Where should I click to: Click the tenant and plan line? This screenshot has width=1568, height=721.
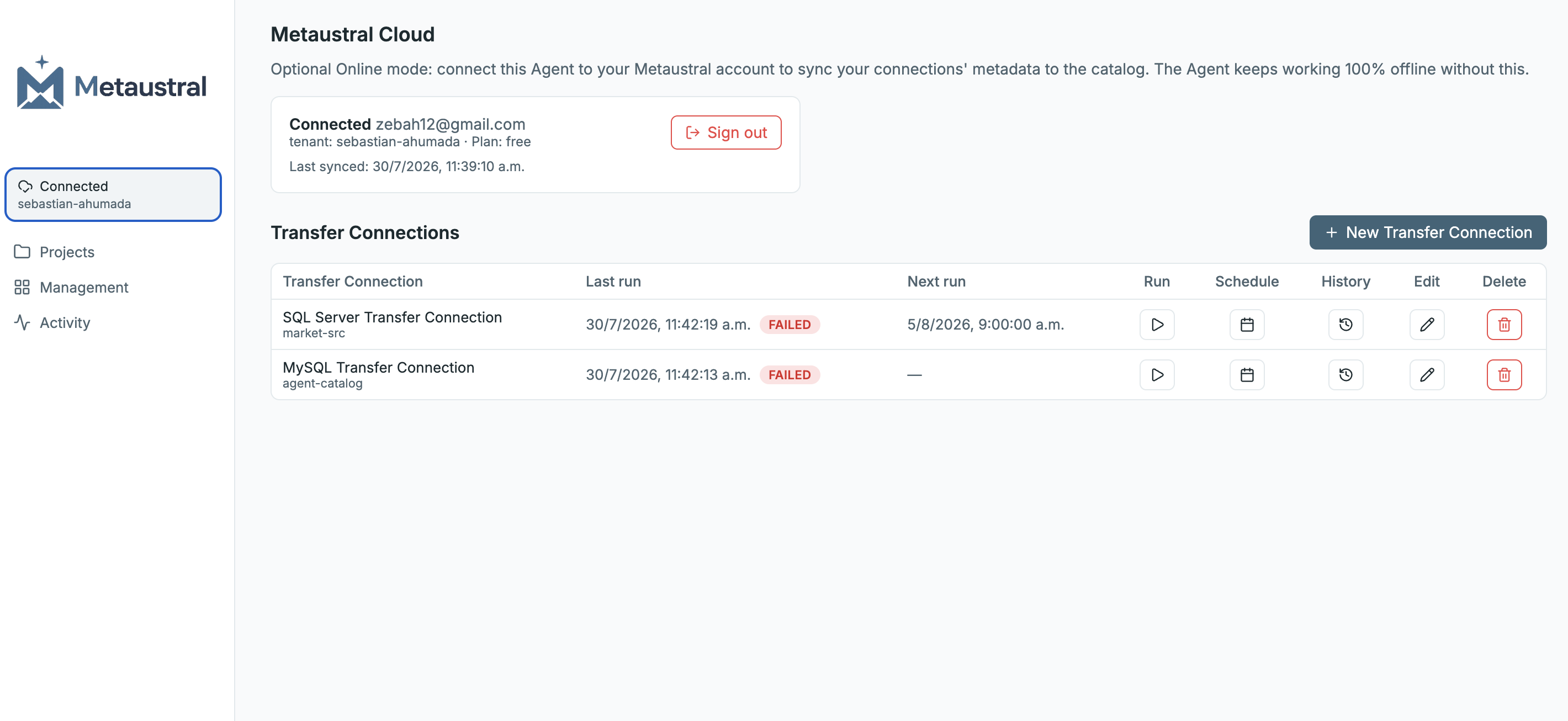tap(410, 142)
